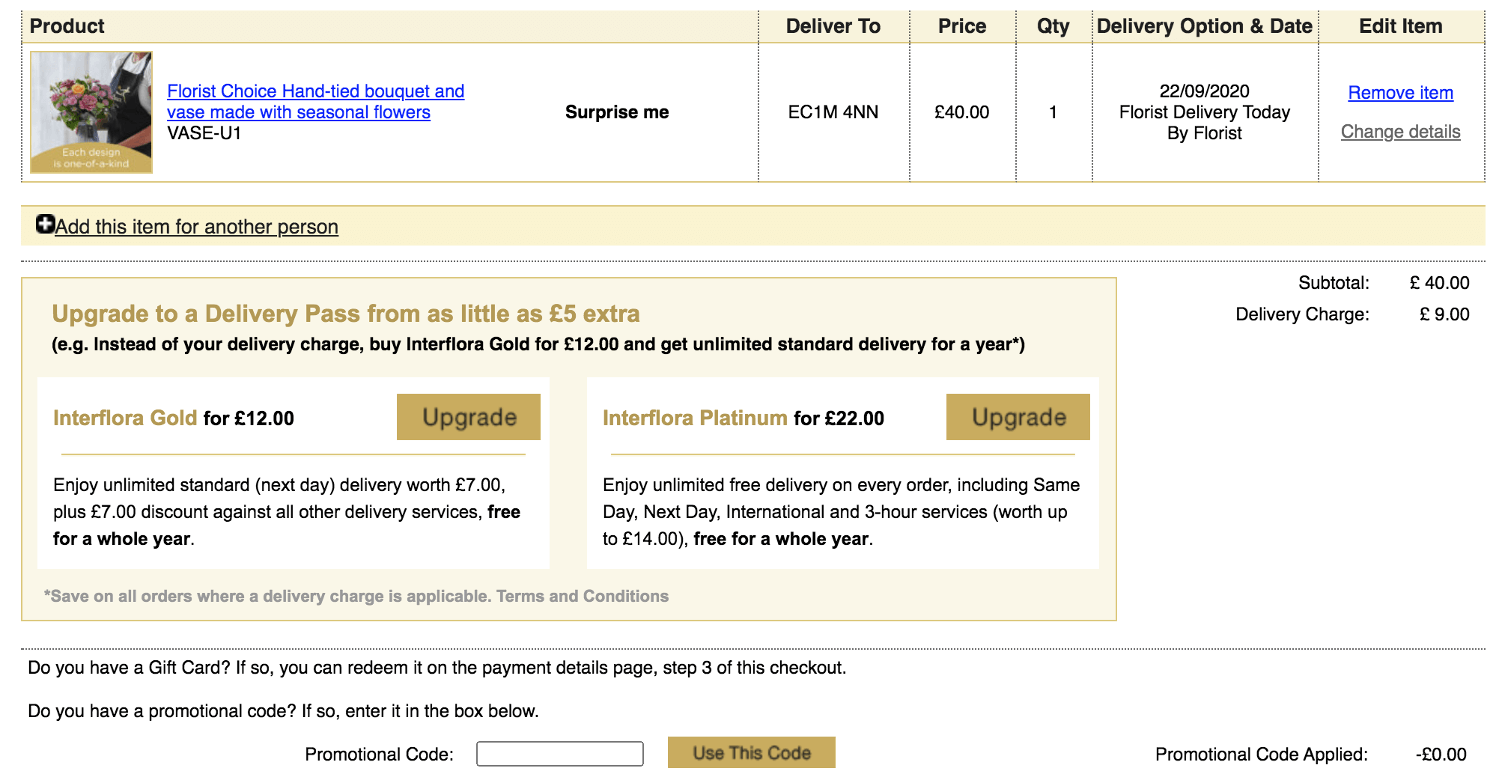Remove item from the basket

[1400, 93]
